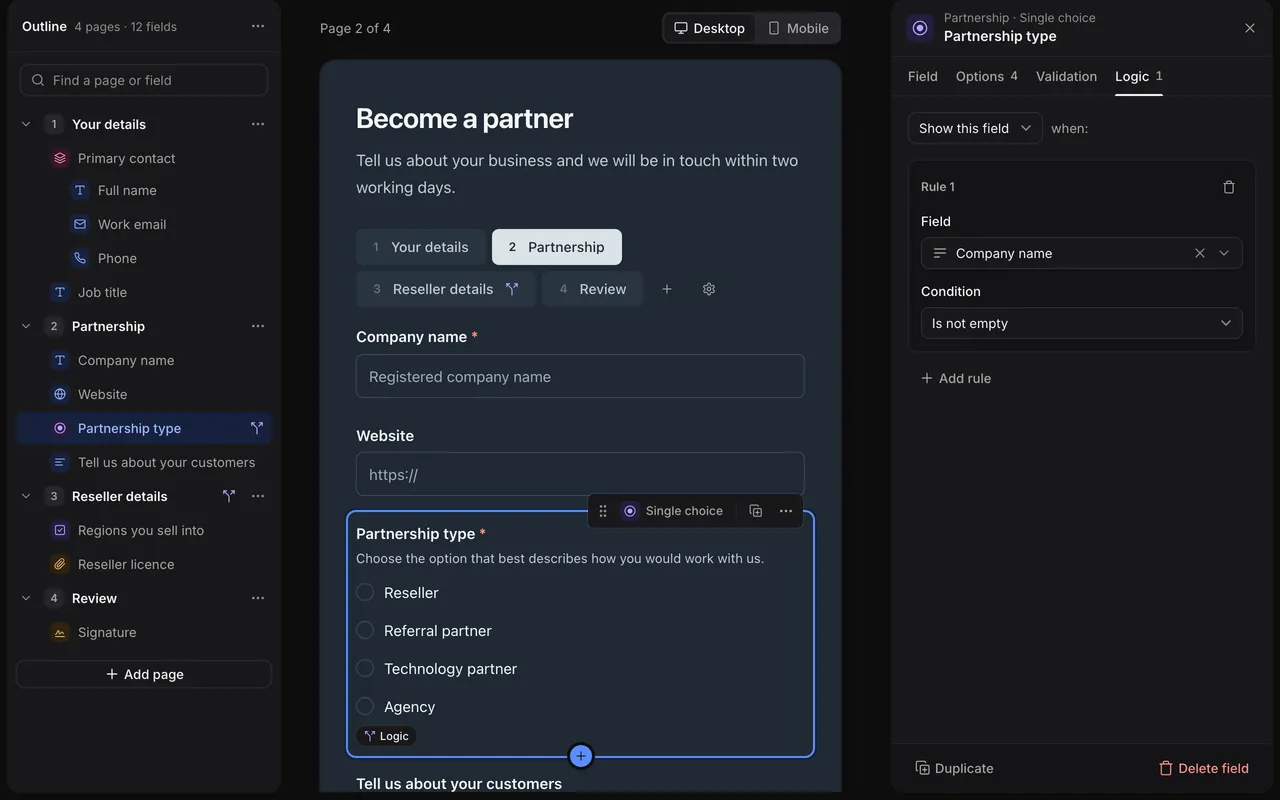Click the Add rule button
Screen dimensions: 1280x800
coord(956,378)
